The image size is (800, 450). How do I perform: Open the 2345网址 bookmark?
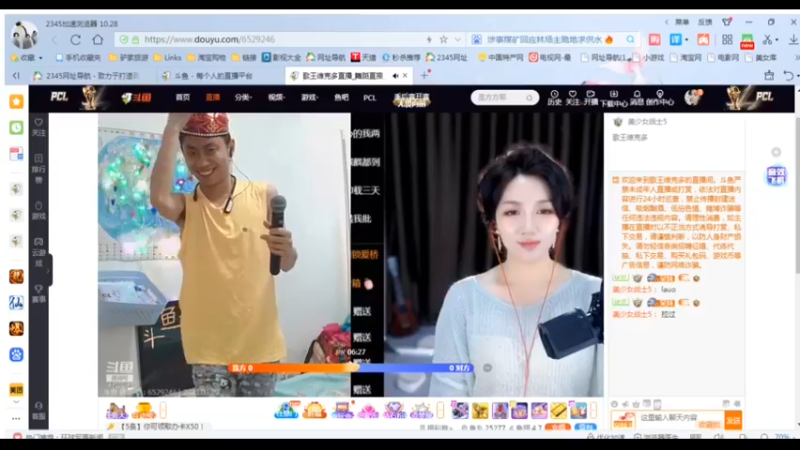tap(446, 58)
